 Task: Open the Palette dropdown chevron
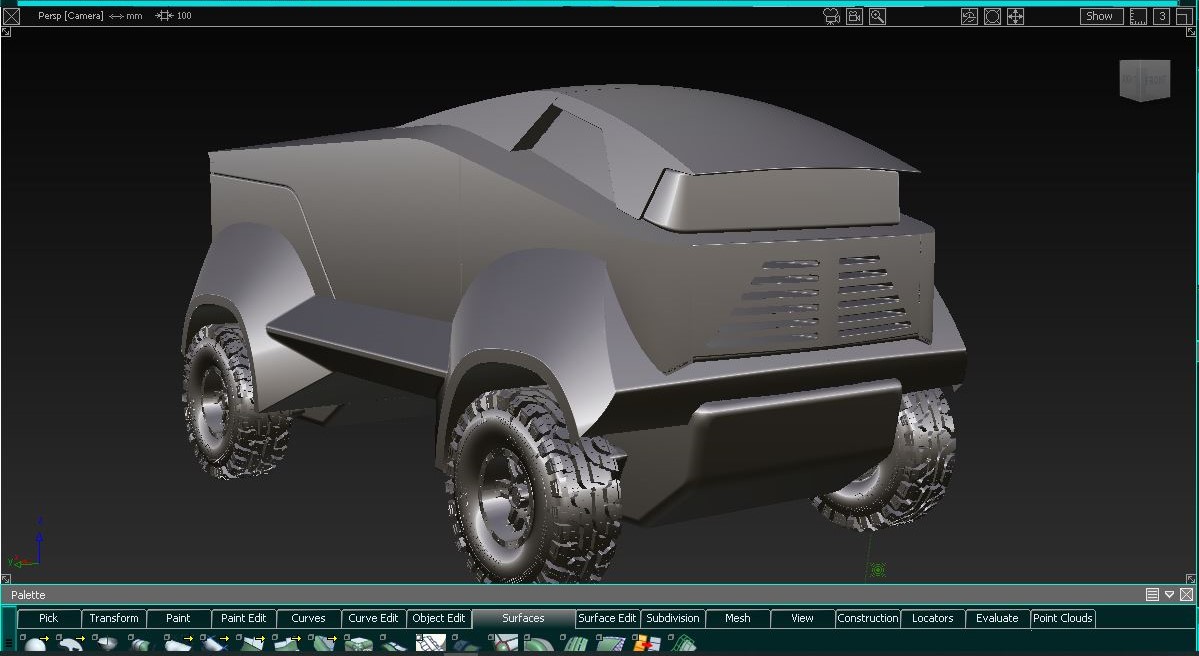1169,593
